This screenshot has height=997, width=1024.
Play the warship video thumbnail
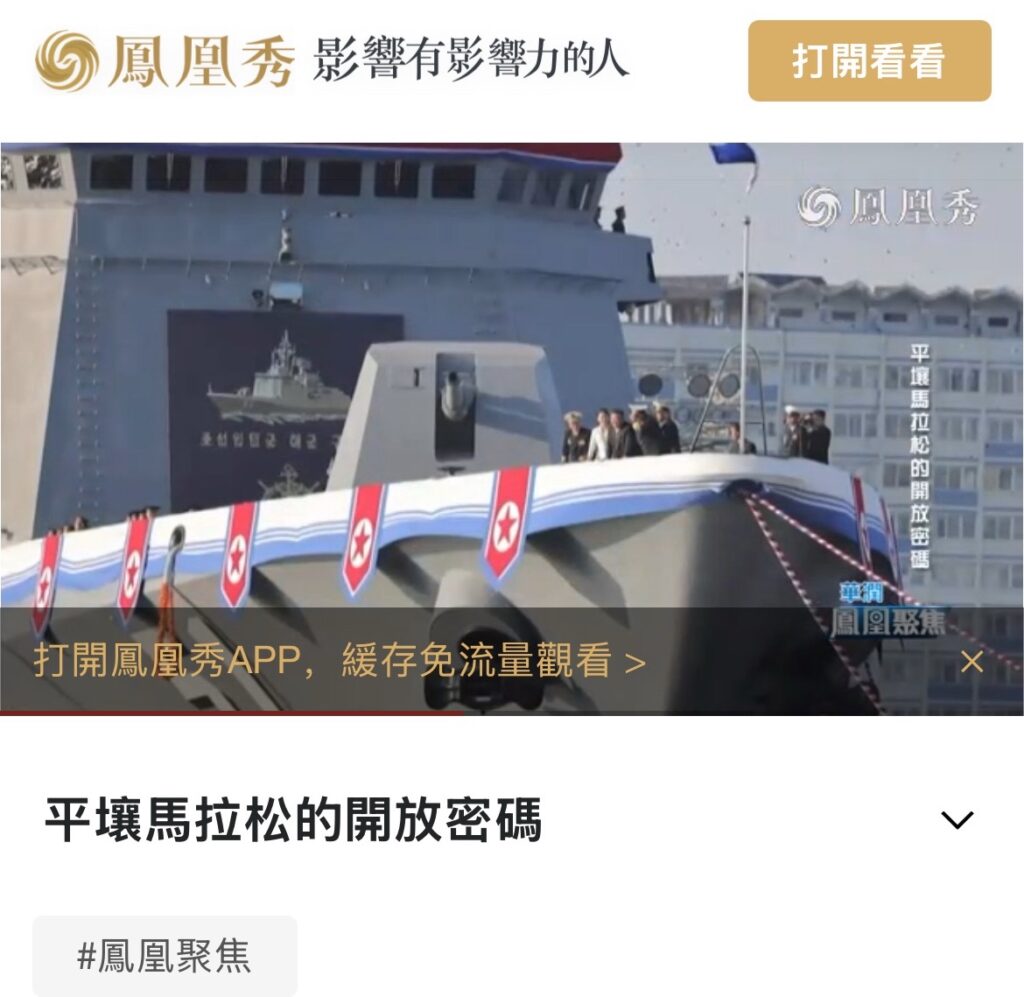click(512, 428)
